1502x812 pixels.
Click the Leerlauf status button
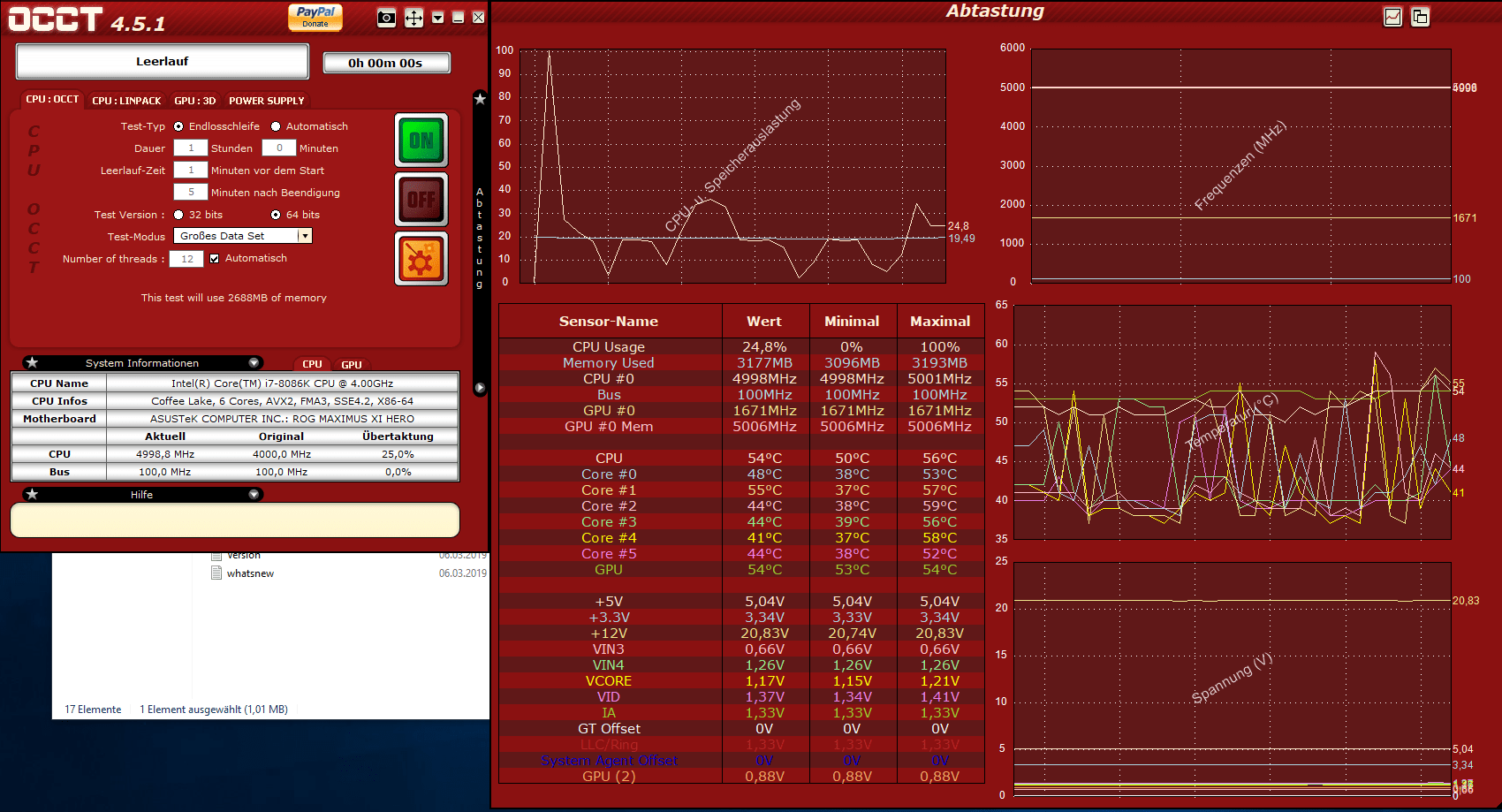(163, 62)
